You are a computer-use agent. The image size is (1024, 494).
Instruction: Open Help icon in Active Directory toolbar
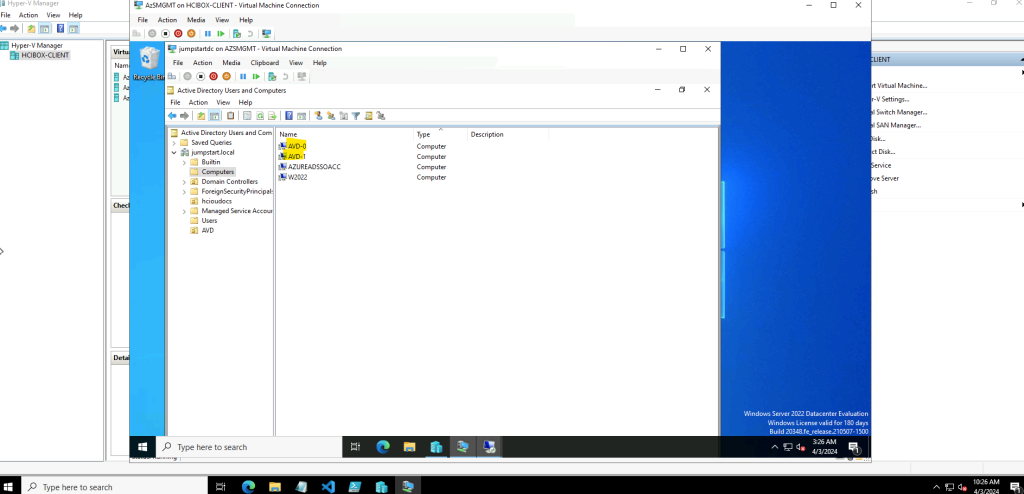[x=289, y=116]
